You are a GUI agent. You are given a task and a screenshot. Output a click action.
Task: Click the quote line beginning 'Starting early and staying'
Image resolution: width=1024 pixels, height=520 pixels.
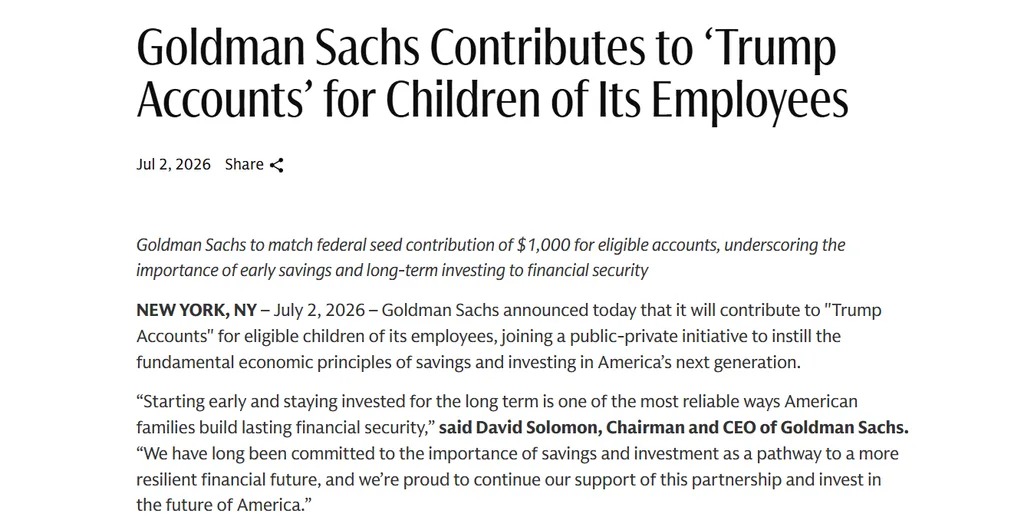click(496, 401)
